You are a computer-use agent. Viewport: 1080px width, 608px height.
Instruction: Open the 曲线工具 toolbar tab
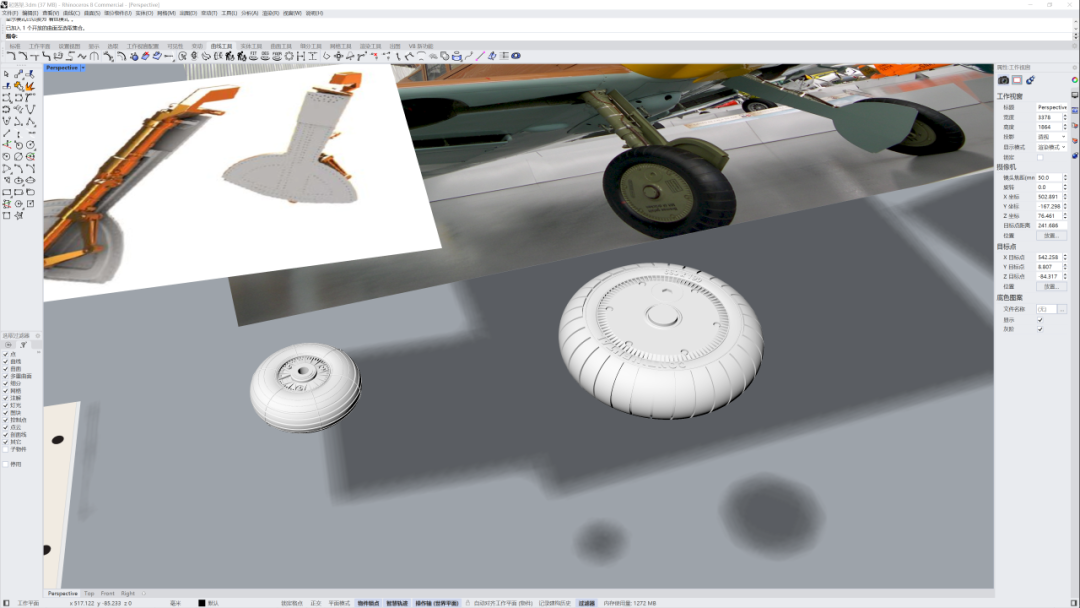221,46
